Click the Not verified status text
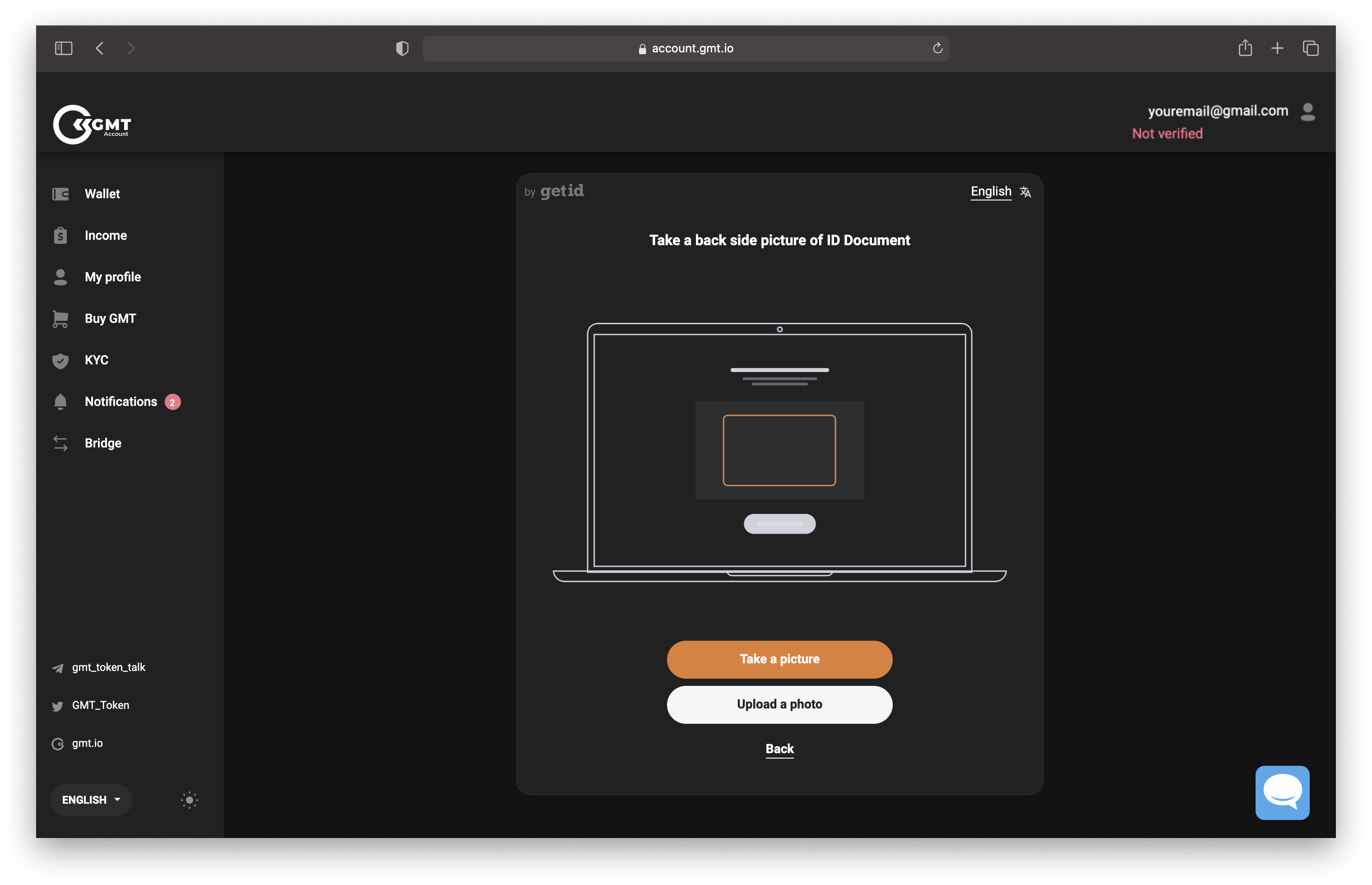1372x885 pixels. [1167, 133]
